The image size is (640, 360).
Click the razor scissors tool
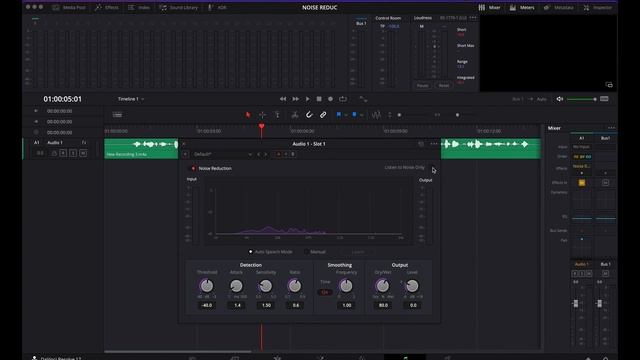tap(295, 115)
